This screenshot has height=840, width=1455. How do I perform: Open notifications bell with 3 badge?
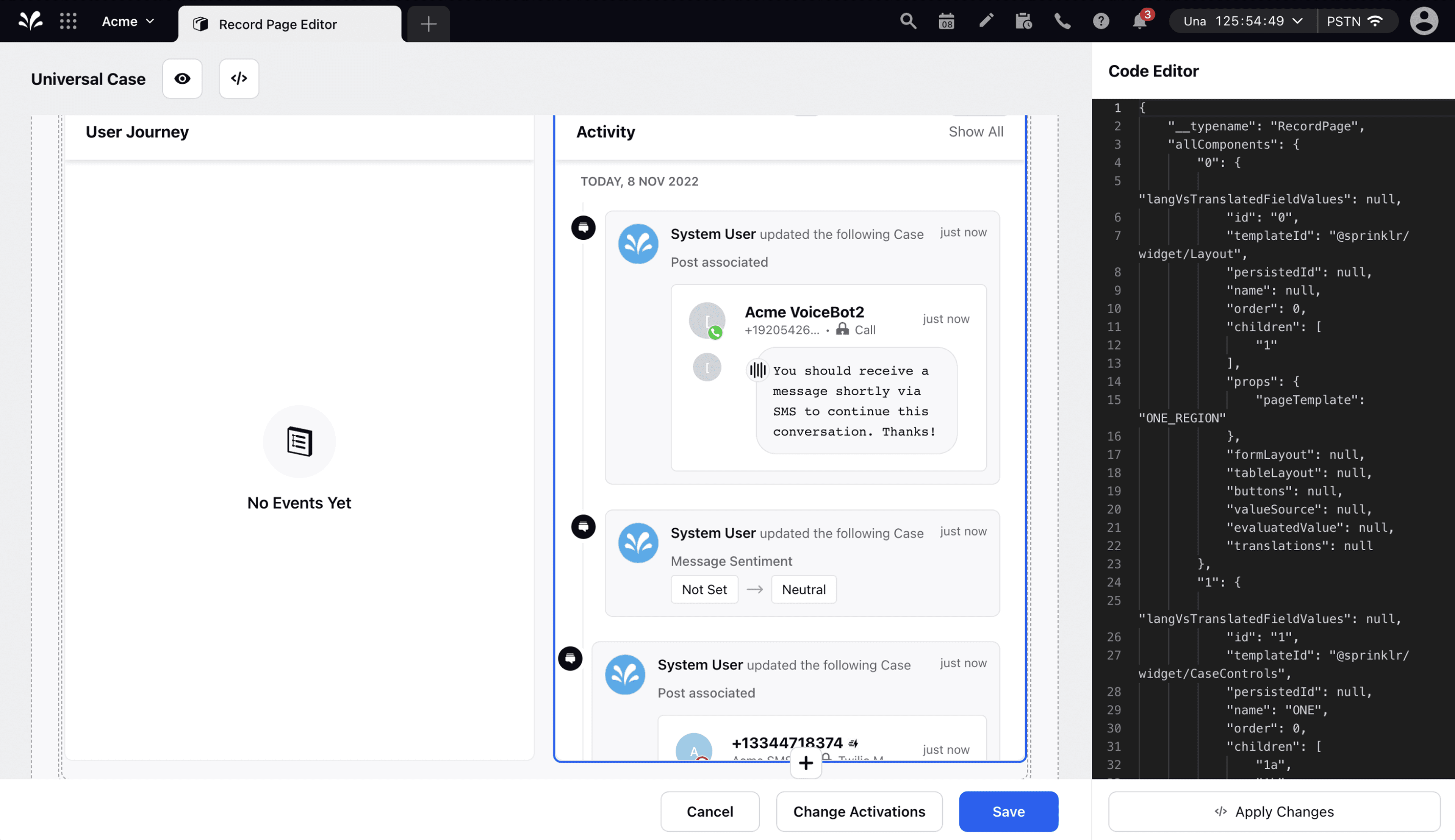click(1140, 21)
